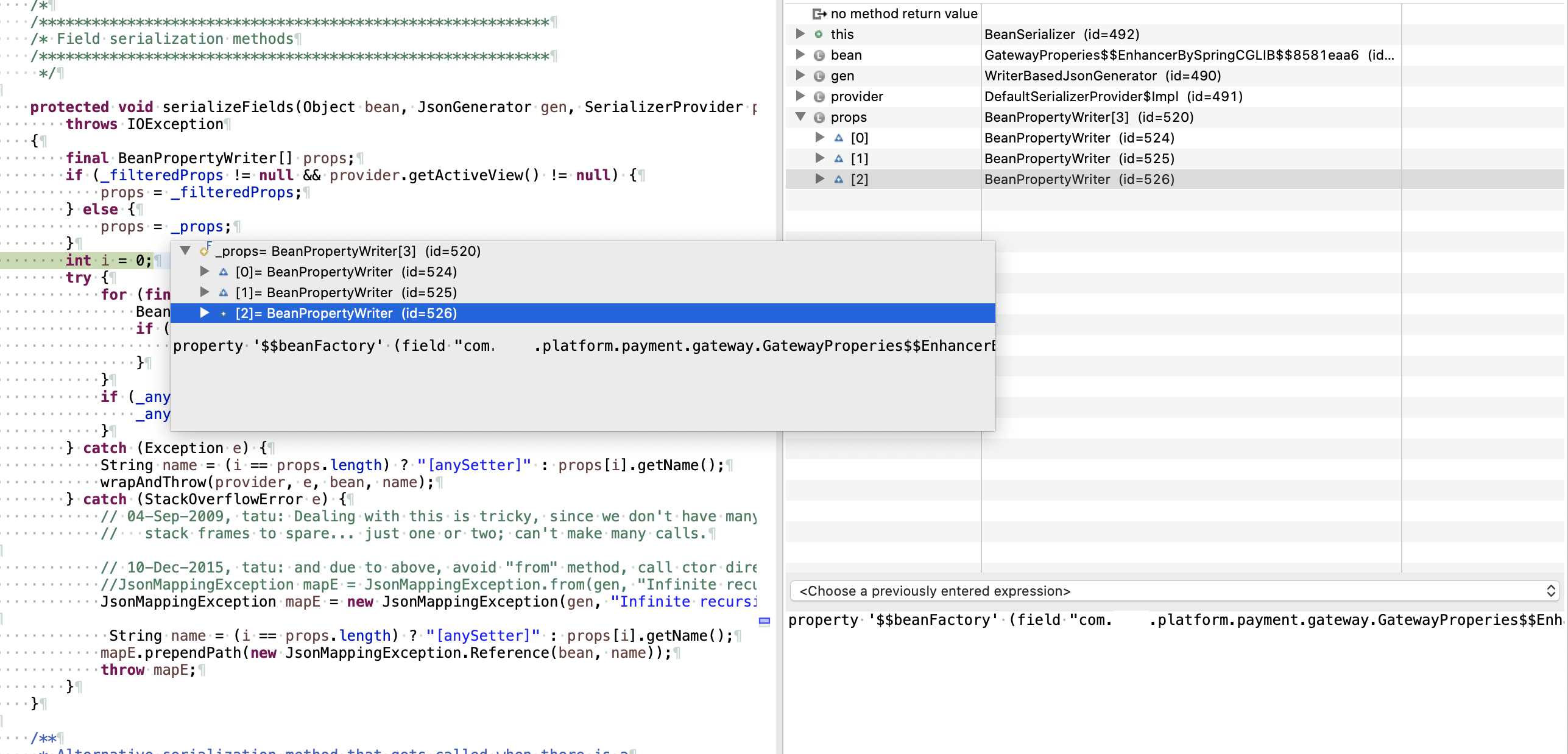Click the '_filteredProps' field in the if condition
The width and height of the screenshot is (1568, 754).
162,175
